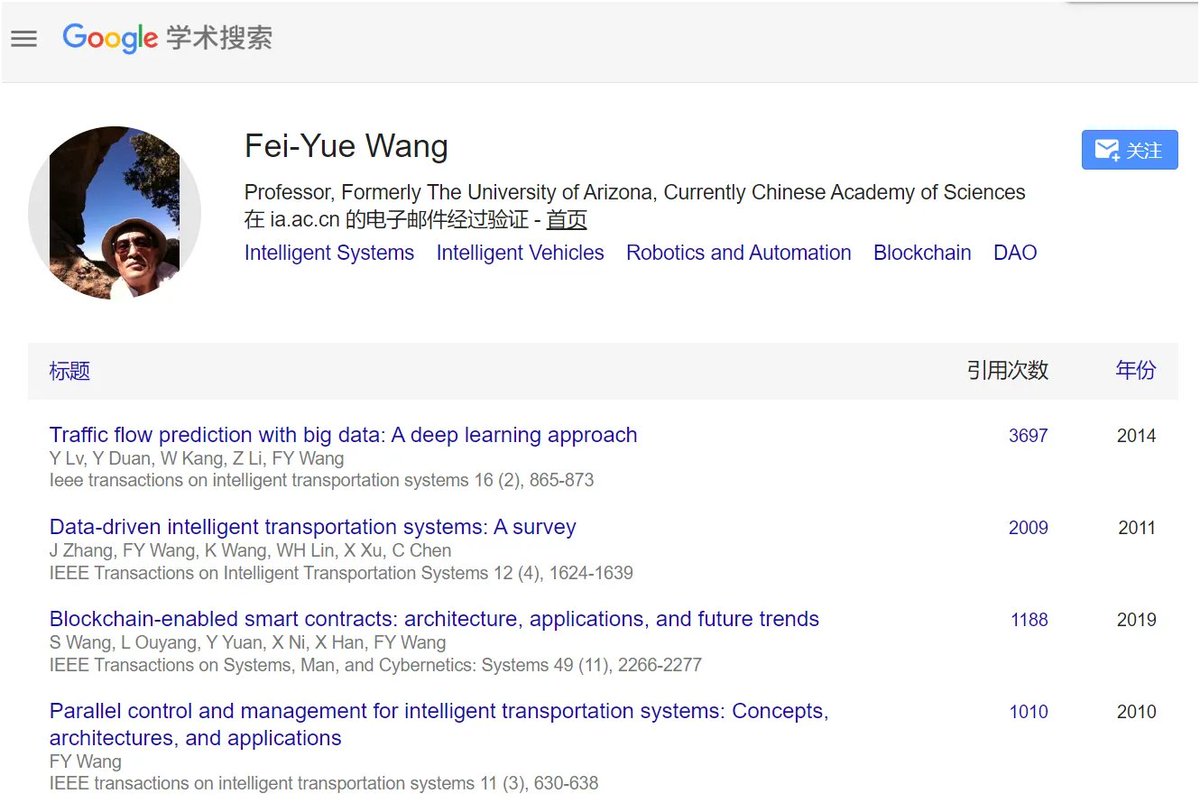This screenshot has width=1200, height=812.
Task: Open Blockchain-enabled smart contracts paper
Action: pos(434,619)
